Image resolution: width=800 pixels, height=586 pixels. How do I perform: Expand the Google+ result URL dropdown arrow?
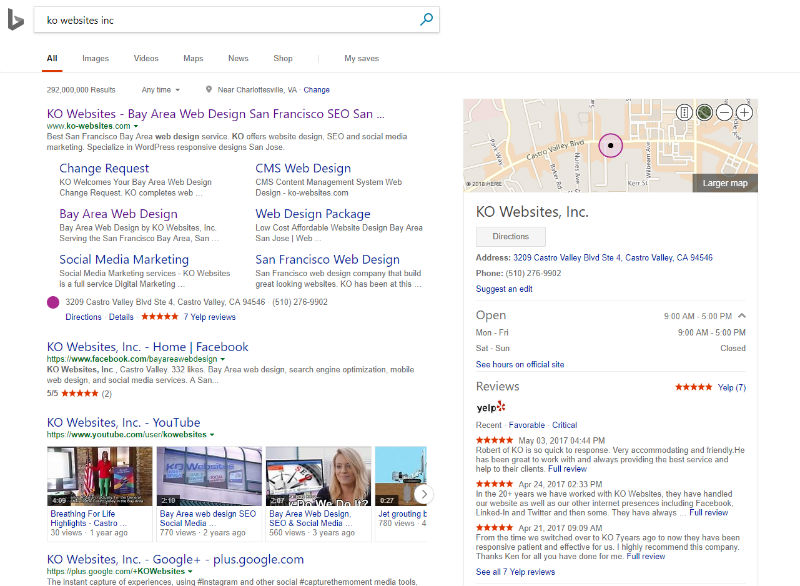click(x=190, y=571)
